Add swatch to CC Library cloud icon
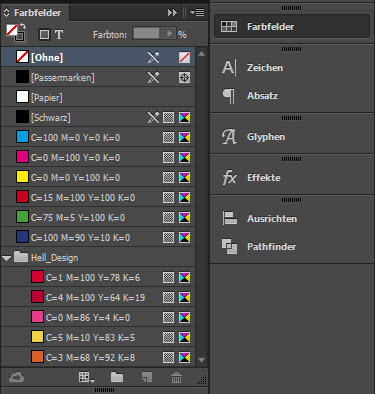 (x=16, y=377)
